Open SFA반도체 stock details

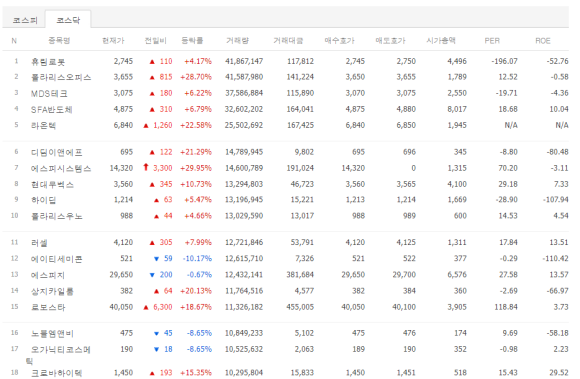tap(51, 109)
